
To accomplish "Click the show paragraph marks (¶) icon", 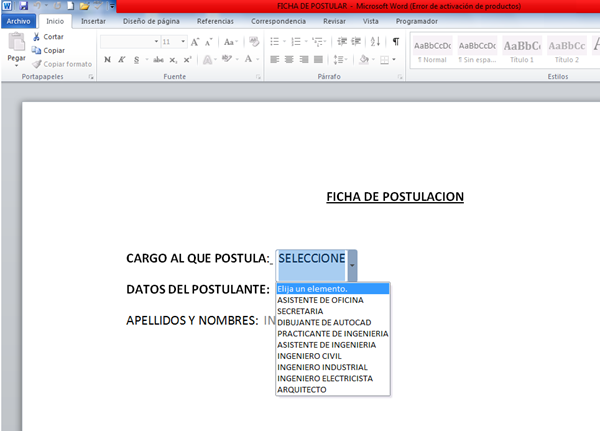I will click(x=396, y=42).
